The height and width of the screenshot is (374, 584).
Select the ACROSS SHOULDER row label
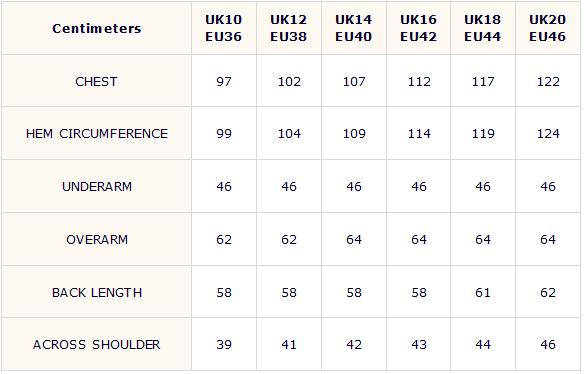(x=97, y=345)
